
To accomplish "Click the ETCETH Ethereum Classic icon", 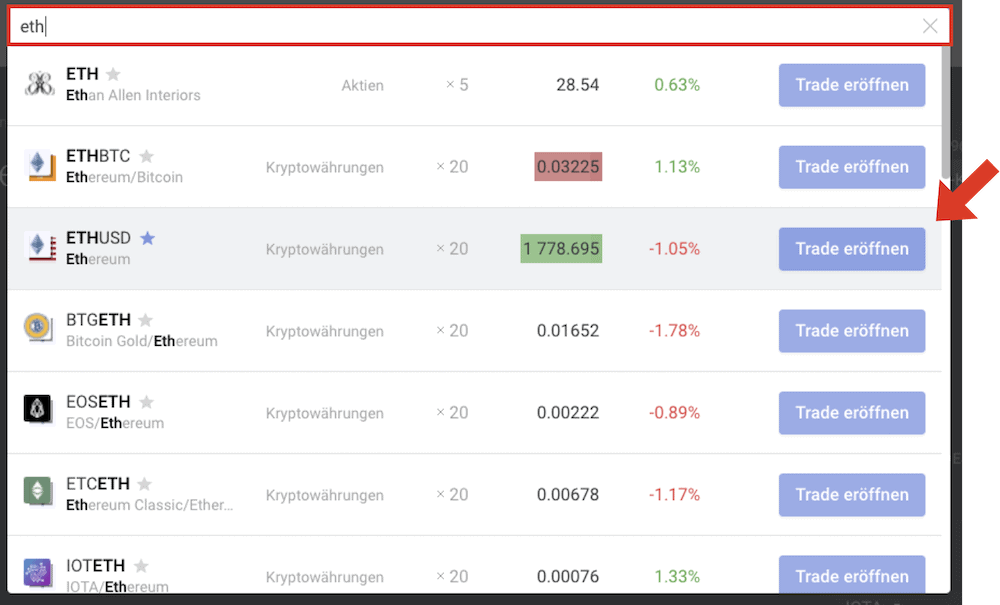I will (38, 491).
